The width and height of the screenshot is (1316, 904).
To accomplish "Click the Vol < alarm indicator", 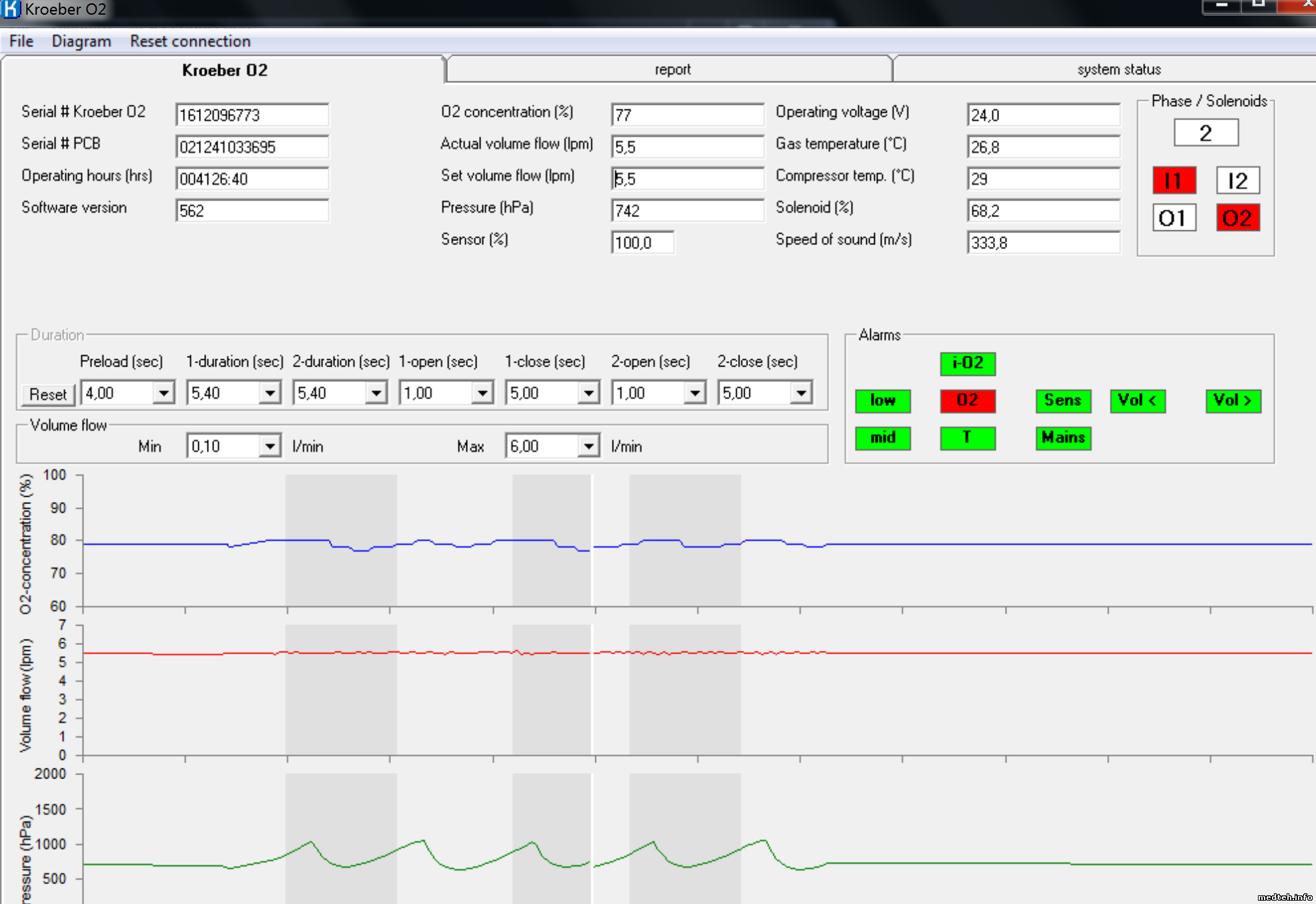I will [1137, 401].
